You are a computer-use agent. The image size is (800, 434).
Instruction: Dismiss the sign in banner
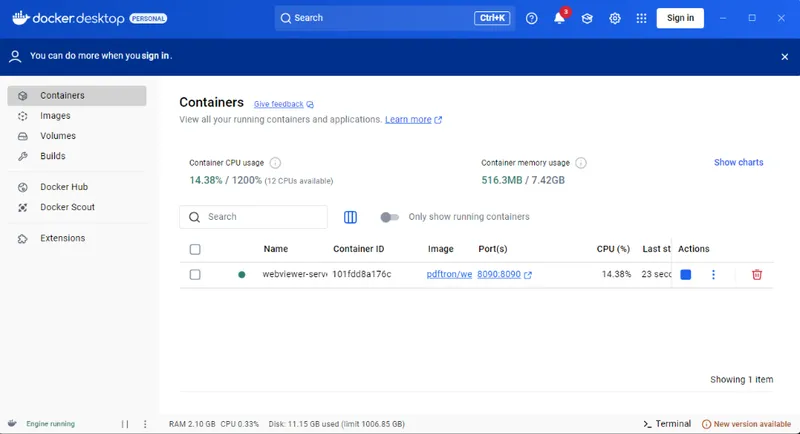pos(785,57)
